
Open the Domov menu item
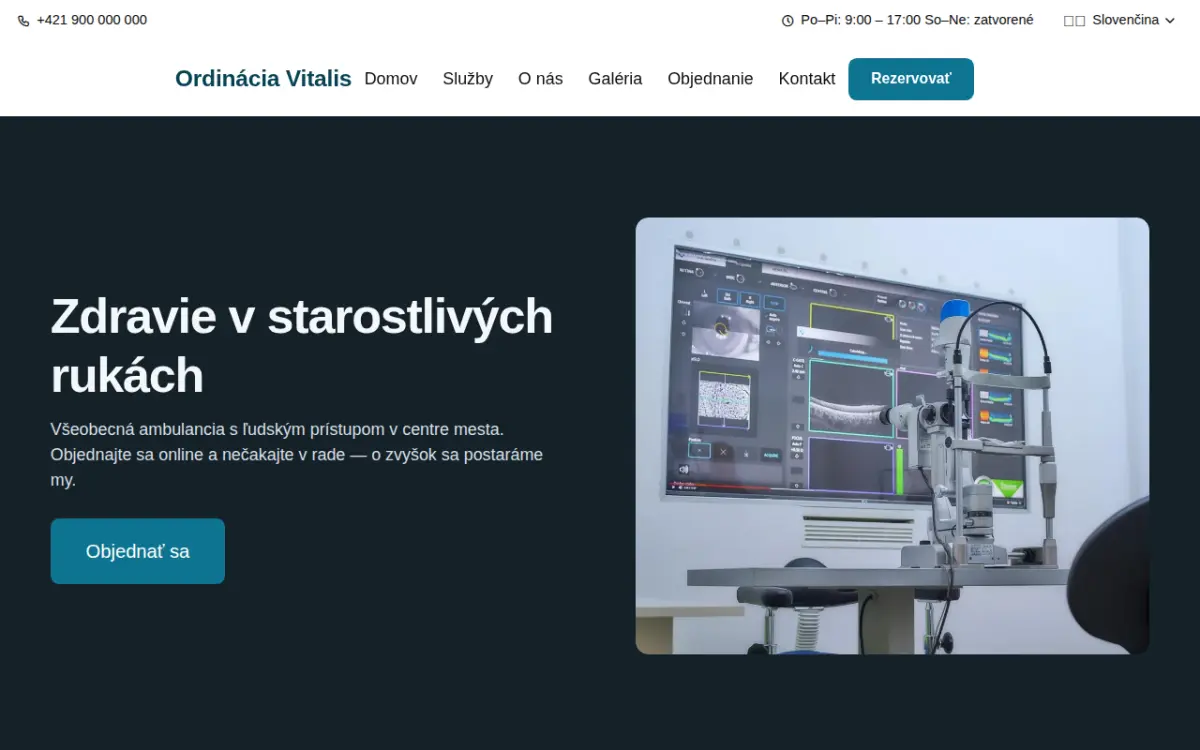point(391,78)
